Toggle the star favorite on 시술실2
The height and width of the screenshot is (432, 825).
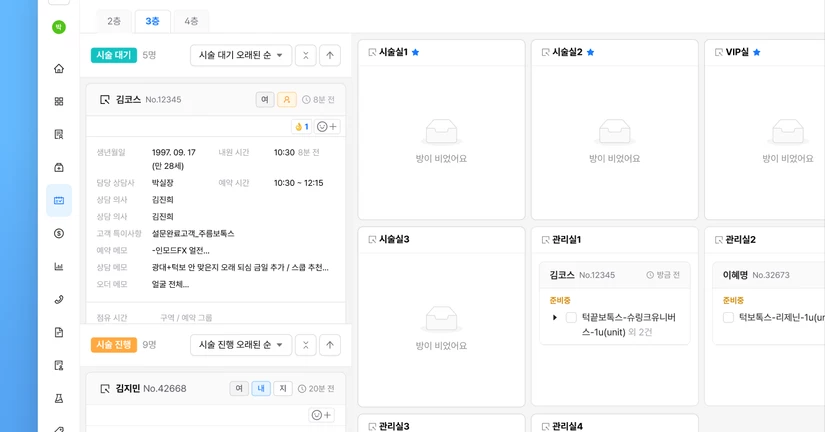tap(590, 52)
